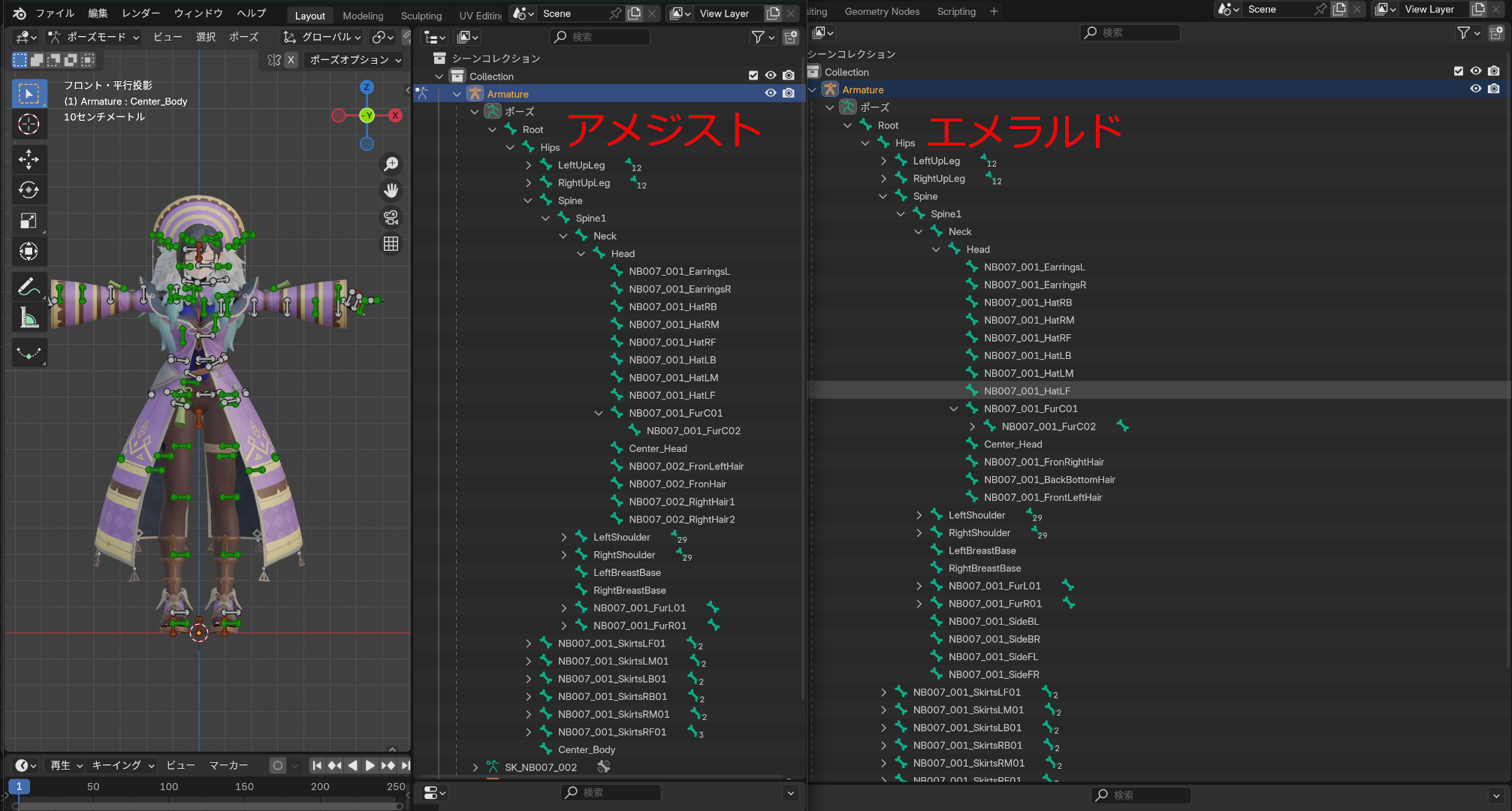
Task: Collapse Head bone in right outliner
Action: (x=936, y=249)
